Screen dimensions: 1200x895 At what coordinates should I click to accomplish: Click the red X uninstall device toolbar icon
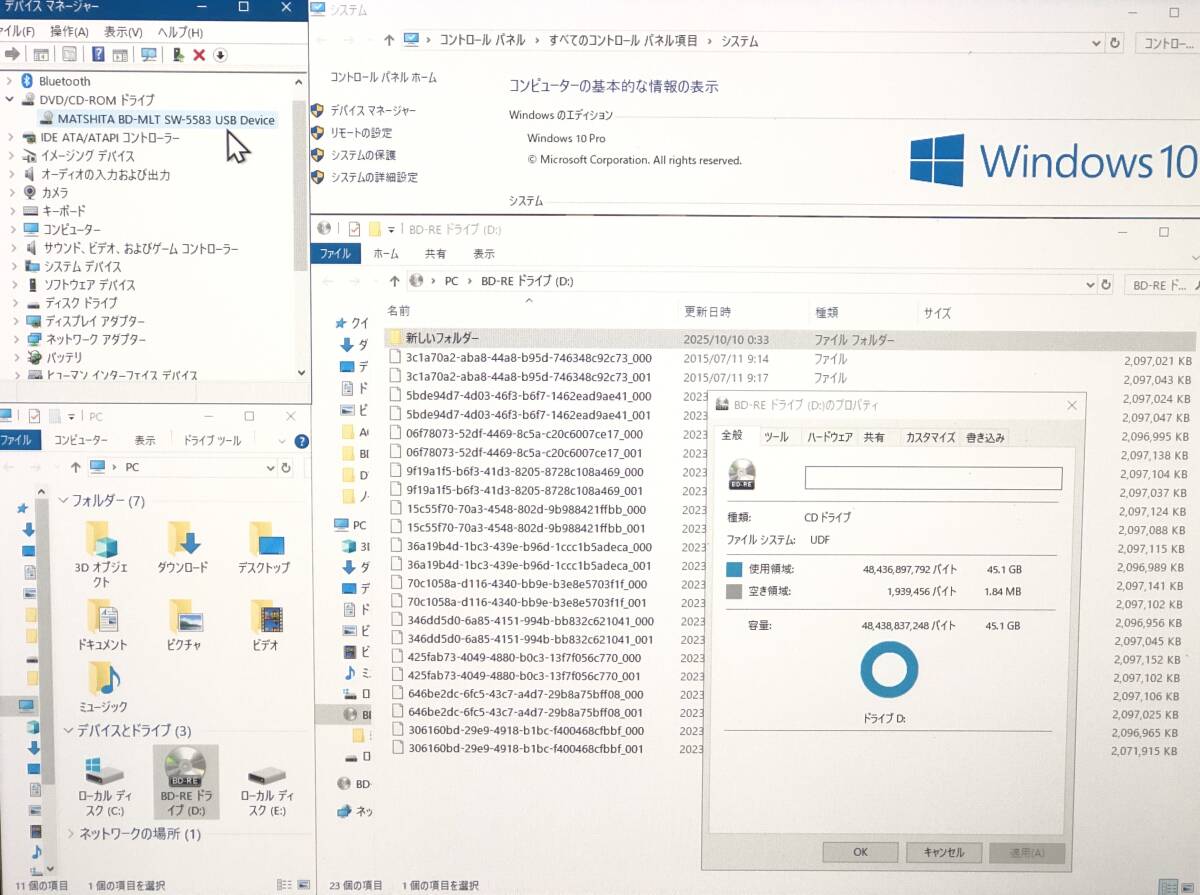click(199, 55)
